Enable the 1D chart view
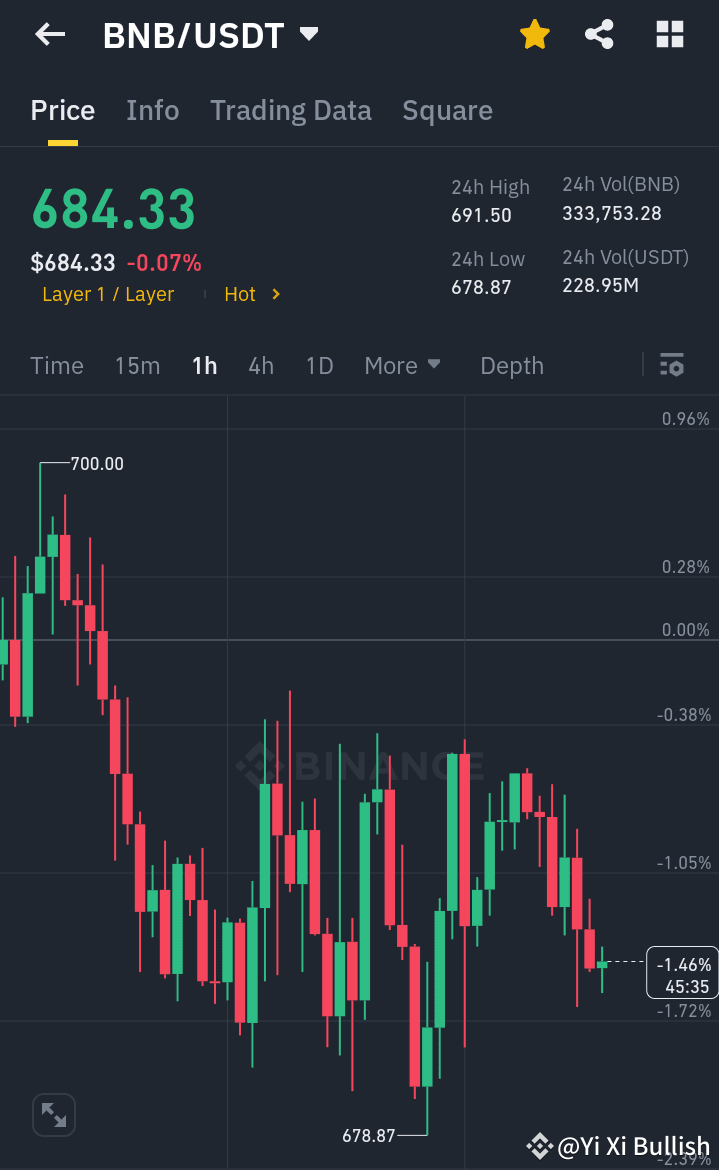Image resolution: width=719 pixels, height=1170 pixels. (x=319, y=366)
